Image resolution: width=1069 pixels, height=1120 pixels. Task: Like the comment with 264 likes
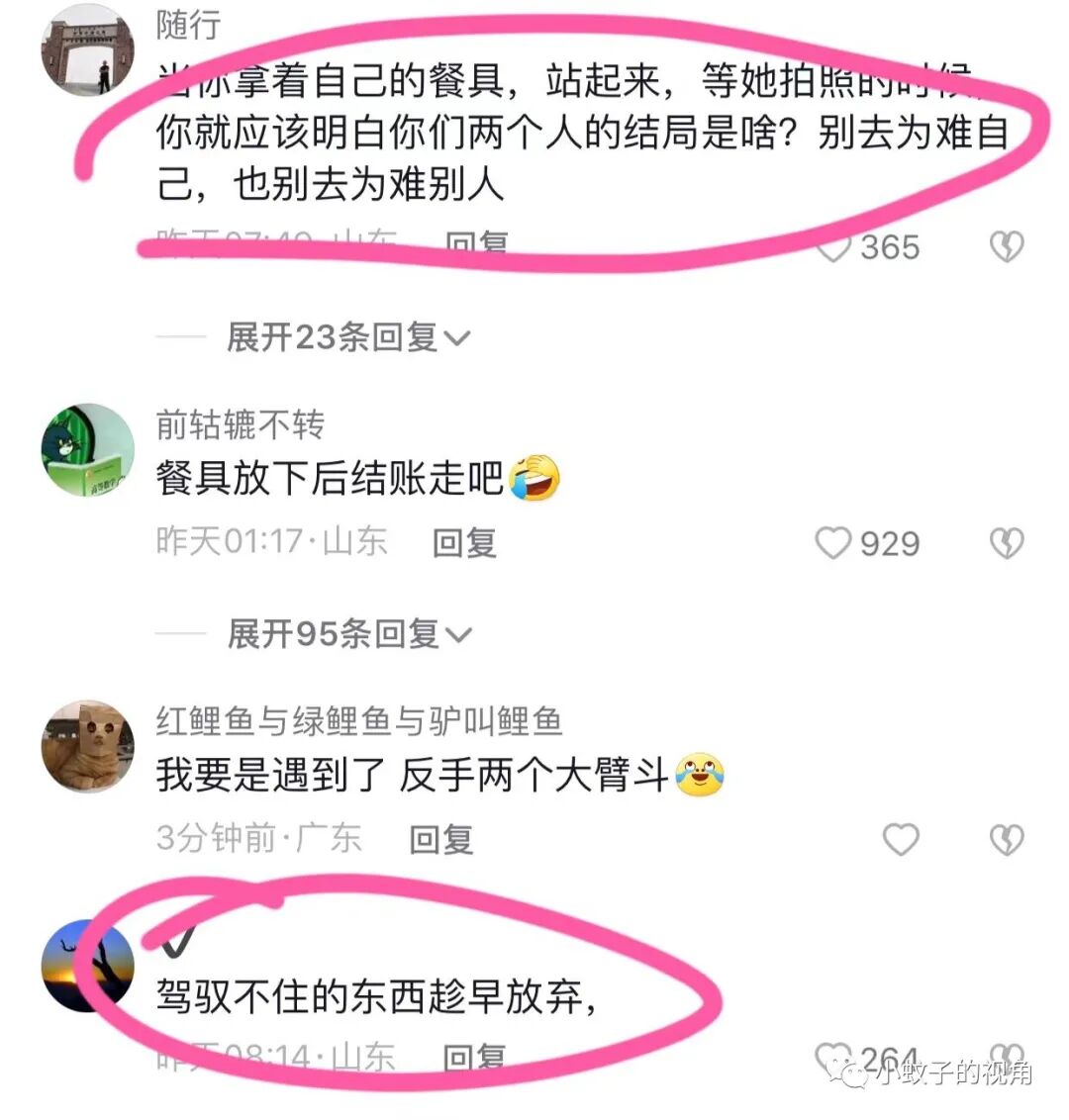click(833, 1058)
